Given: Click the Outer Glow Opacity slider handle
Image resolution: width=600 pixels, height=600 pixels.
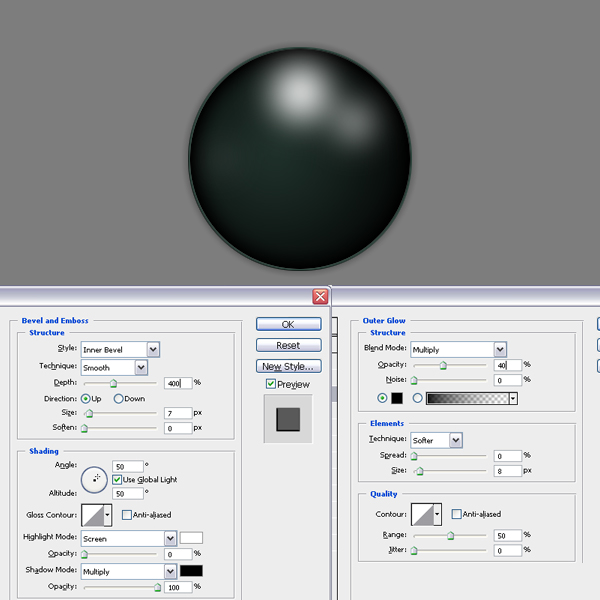Looking at the screenshot, I should 443,365.
